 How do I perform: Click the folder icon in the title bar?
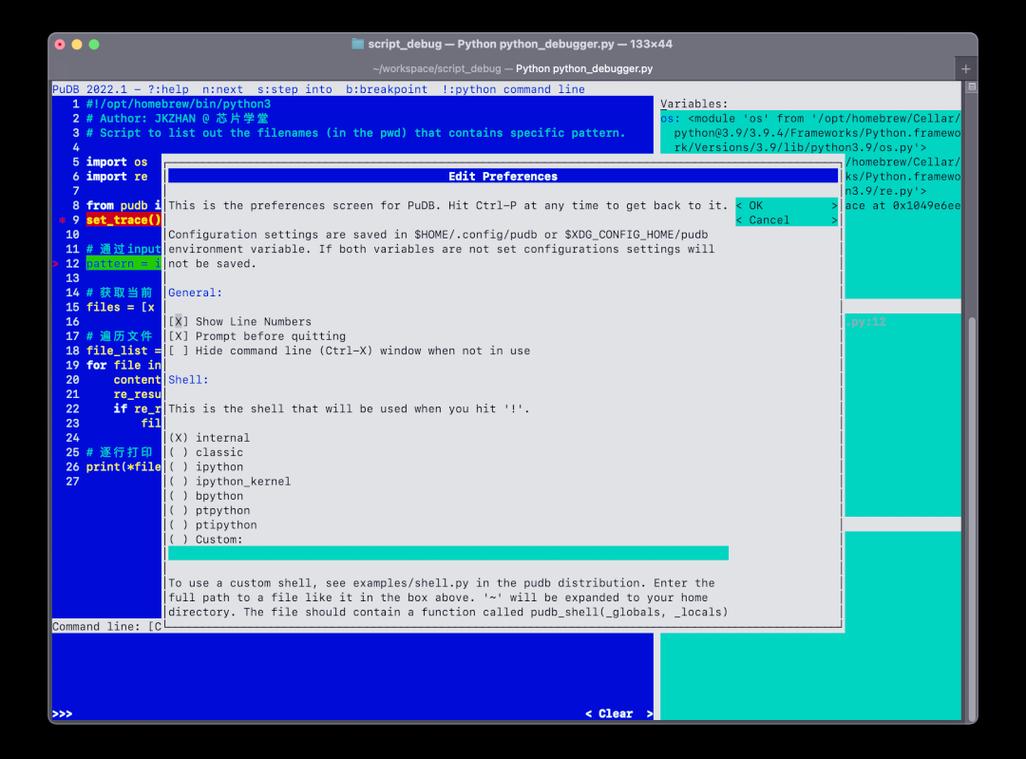click(357, 44)
